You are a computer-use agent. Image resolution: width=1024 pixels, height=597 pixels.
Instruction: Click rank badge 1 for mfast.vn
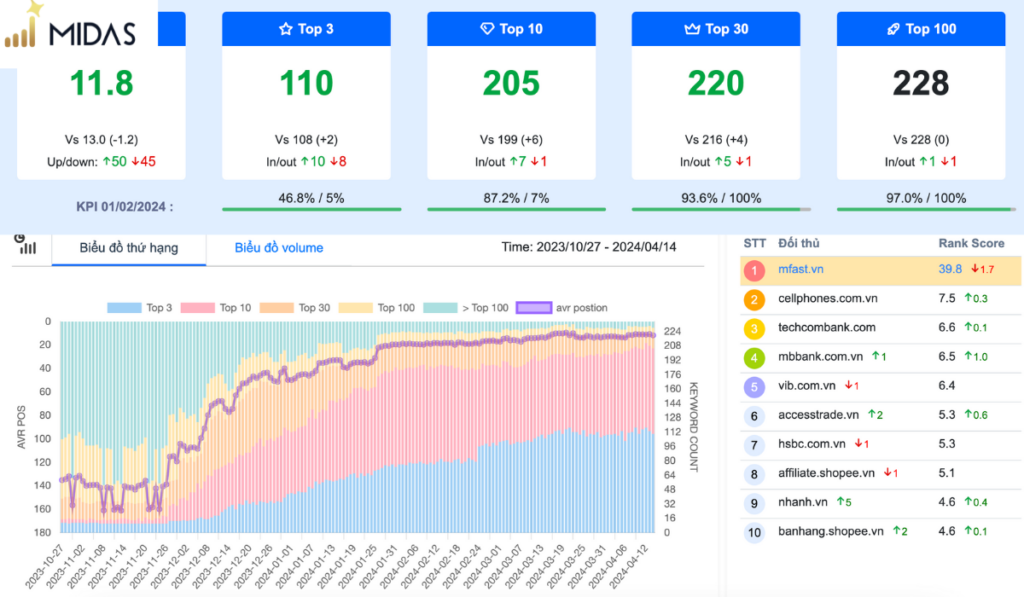(x=754, y=270)
